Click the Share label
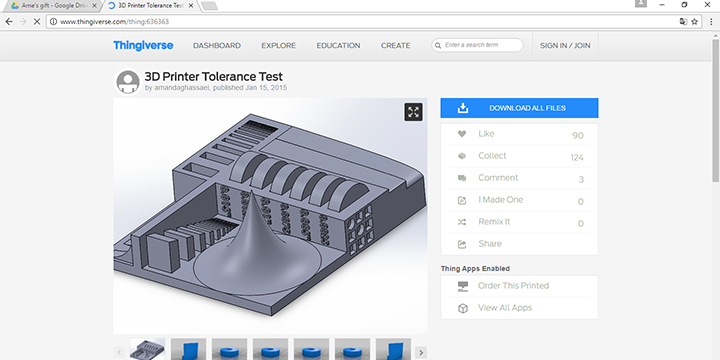Viewport: 720px width, 360px height. tap(490, 244)
